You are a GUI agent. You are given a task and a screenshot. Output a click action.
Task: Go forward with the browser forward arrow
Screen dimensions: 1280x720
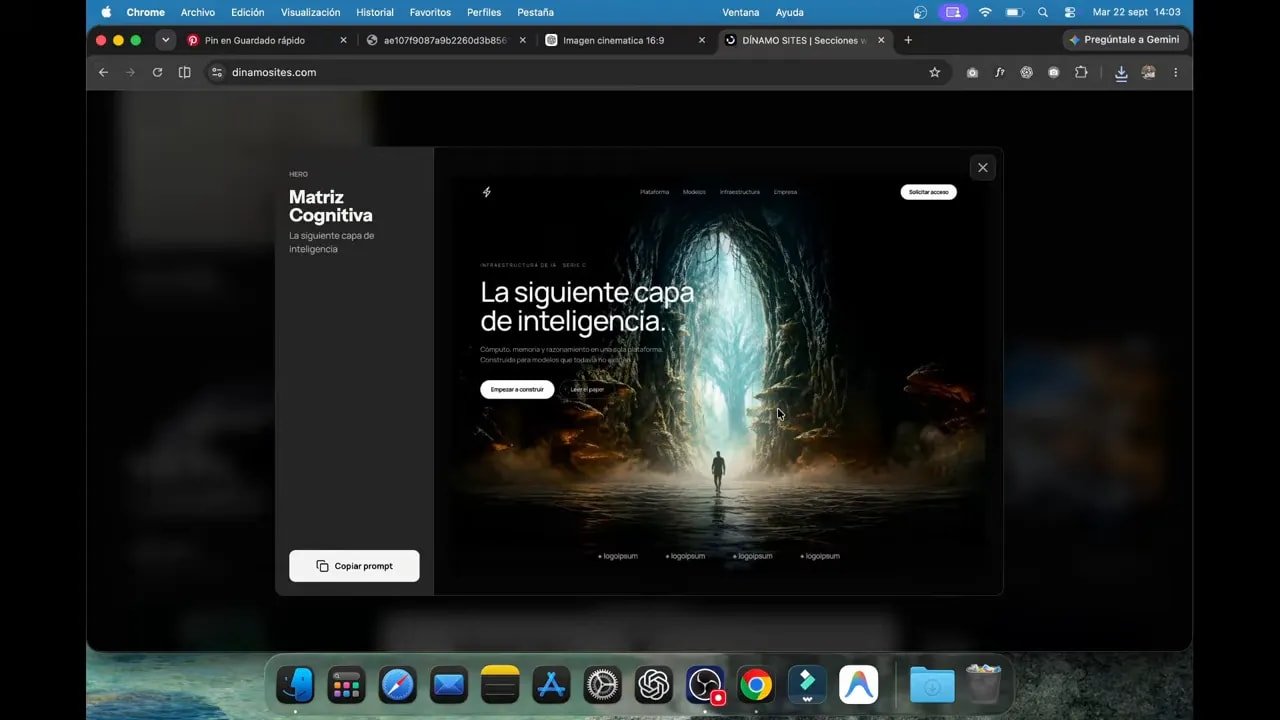(x=130, y=72)
